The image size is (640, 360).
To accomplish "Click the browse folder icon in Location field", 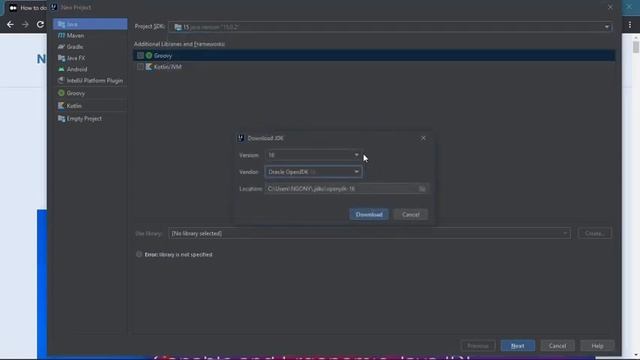I will pyautogui.click(x=422, y=189).
